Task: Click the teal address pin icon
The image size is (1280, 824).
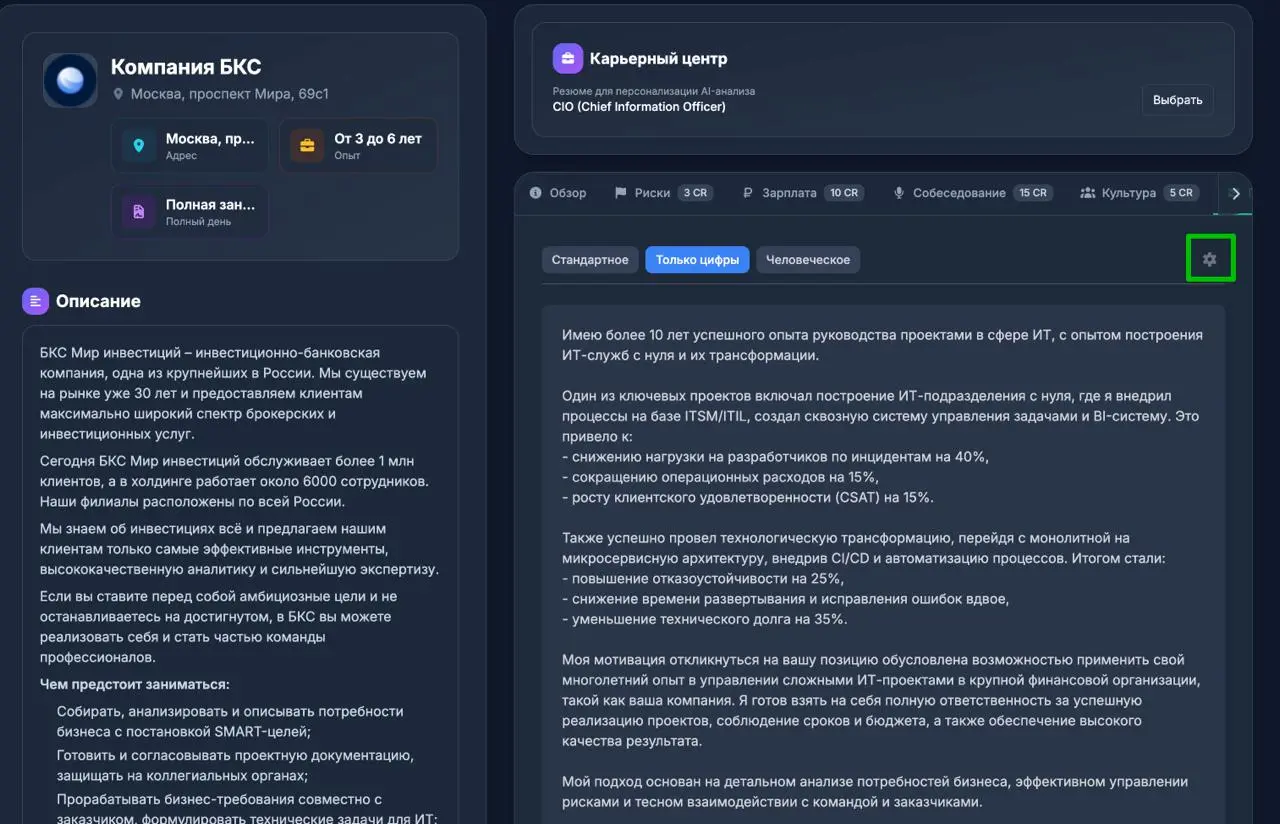Action: point(139,146)
